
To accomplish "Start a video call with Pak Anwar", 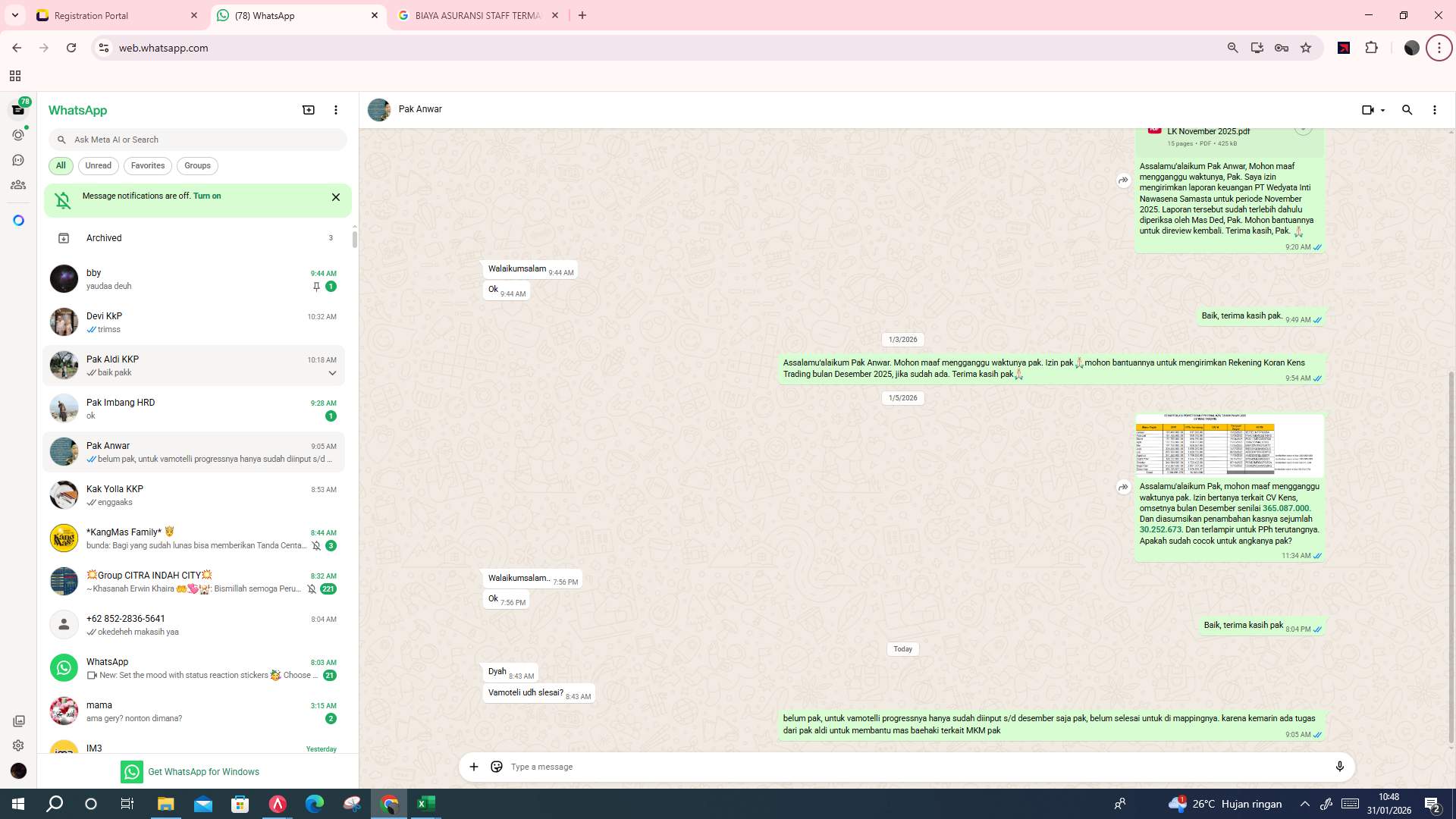I will [1369, 109].
